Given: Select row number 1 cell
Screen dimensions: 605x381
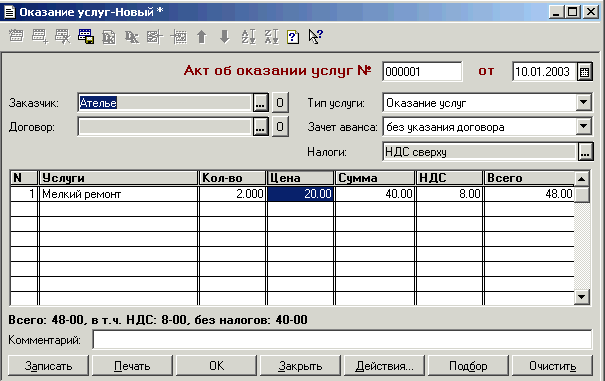Looking at the screenshot, I should click(24, 194).
